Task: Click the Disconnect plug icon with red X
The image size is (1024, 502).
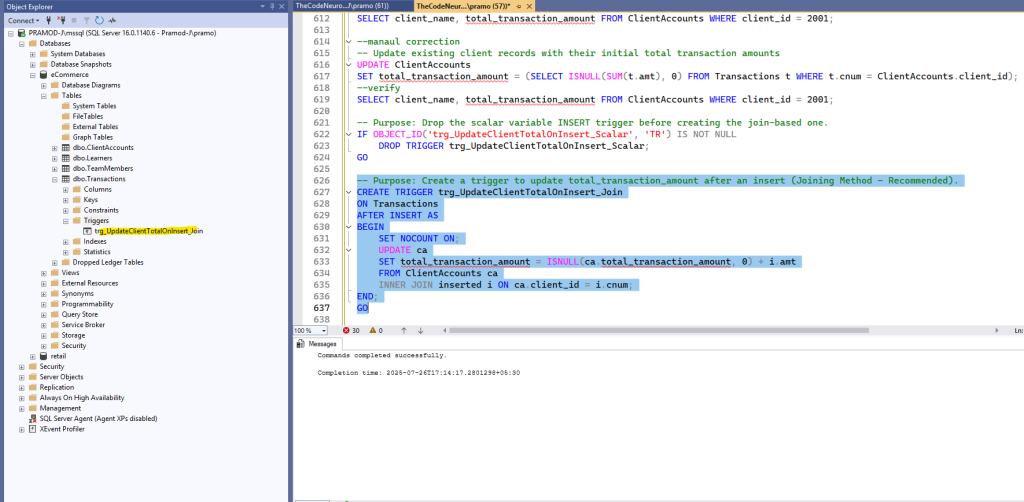Action: [x=63, y=20]
